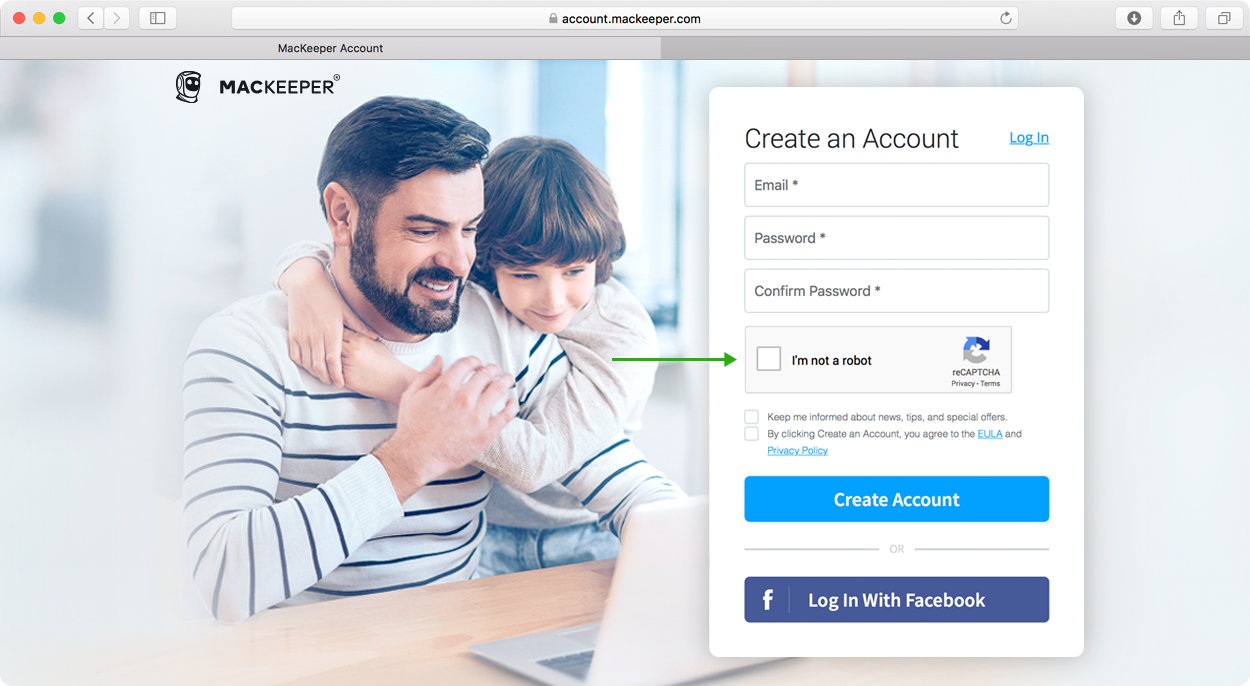This screenshot has height=686, width=1250.
Task: Show all tabs overview
Action: [x=1224, y=18]
